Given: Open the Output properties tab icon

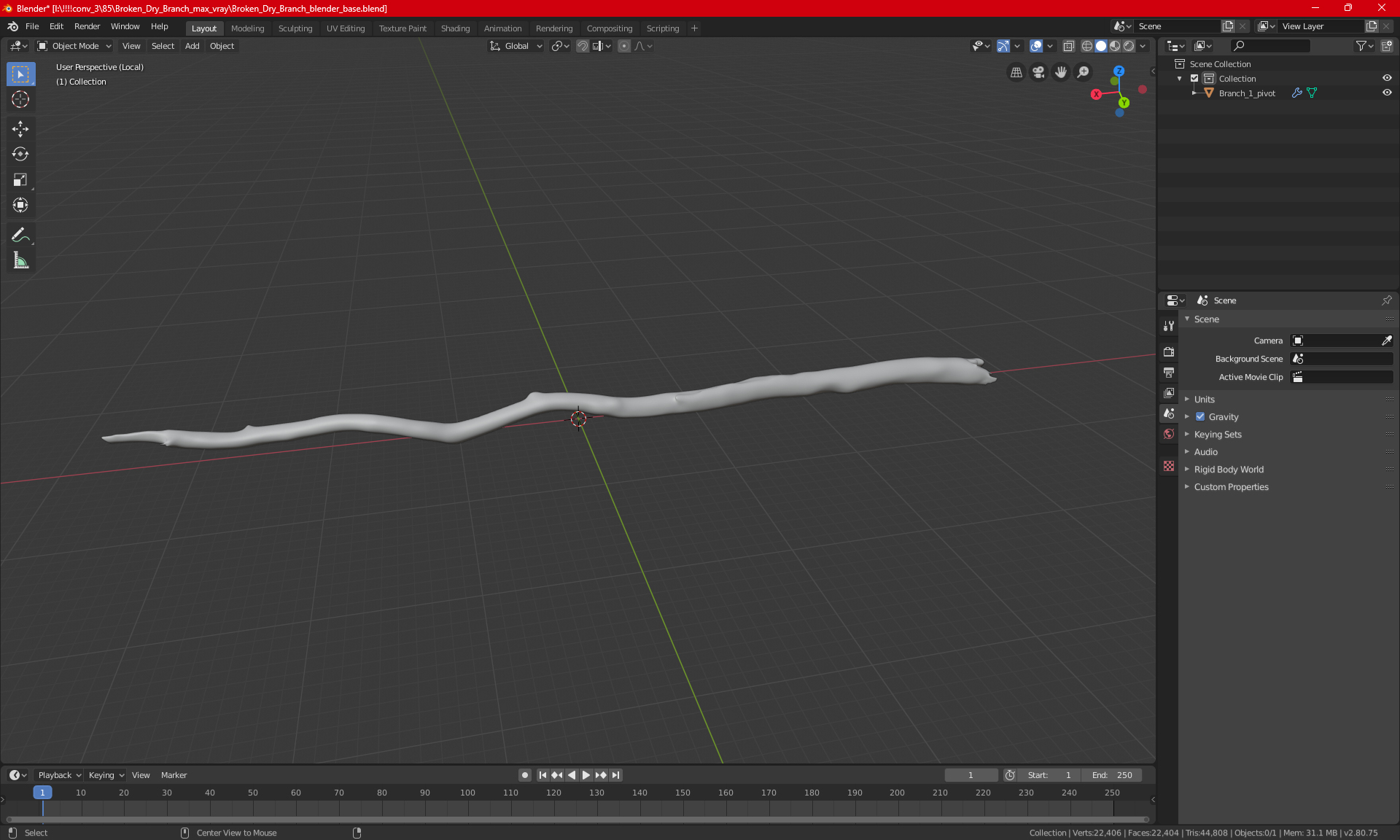Looking at the screenshot, I should (1169, 373).
